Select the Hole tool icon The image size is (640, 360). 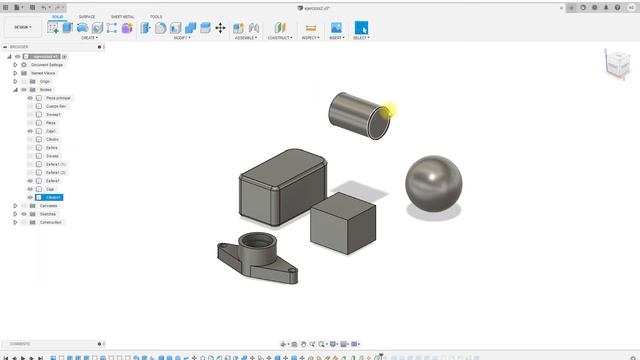(97, 28)
